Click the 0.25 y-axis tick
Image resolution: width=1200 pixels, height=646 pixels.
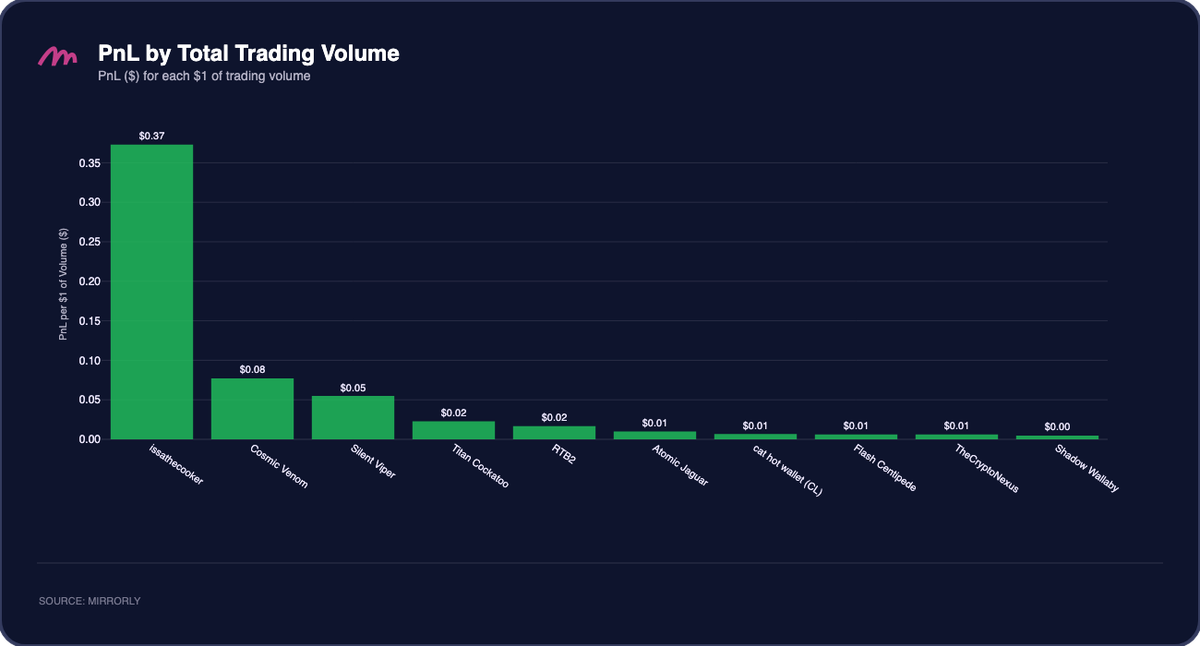point(89,242)
